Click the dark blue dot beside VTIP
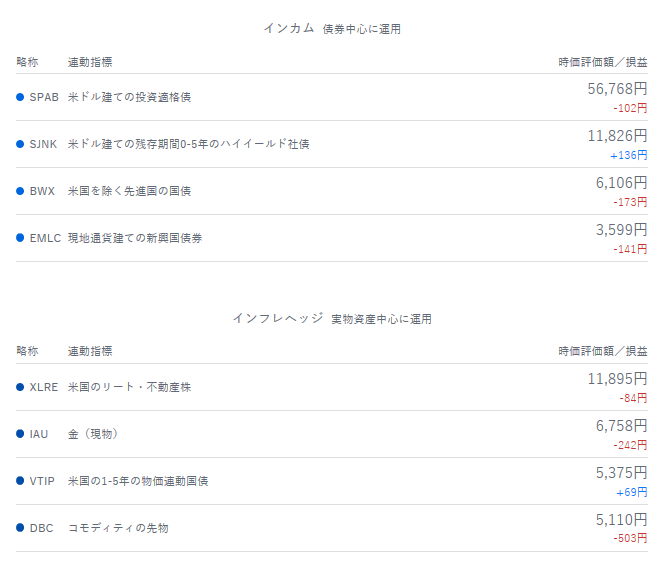The image size is (666, 573). (x=20, y=481)
